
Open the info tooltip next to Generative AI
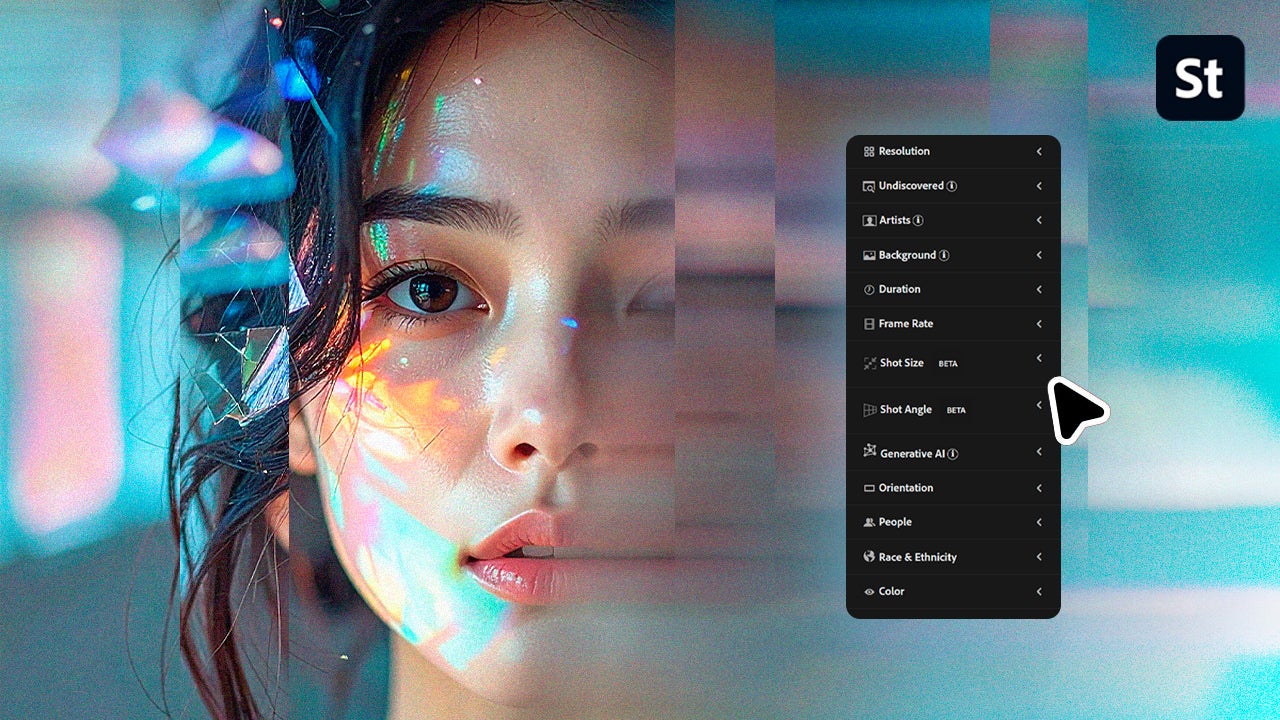pyautogui.click(x=953, y=454)
